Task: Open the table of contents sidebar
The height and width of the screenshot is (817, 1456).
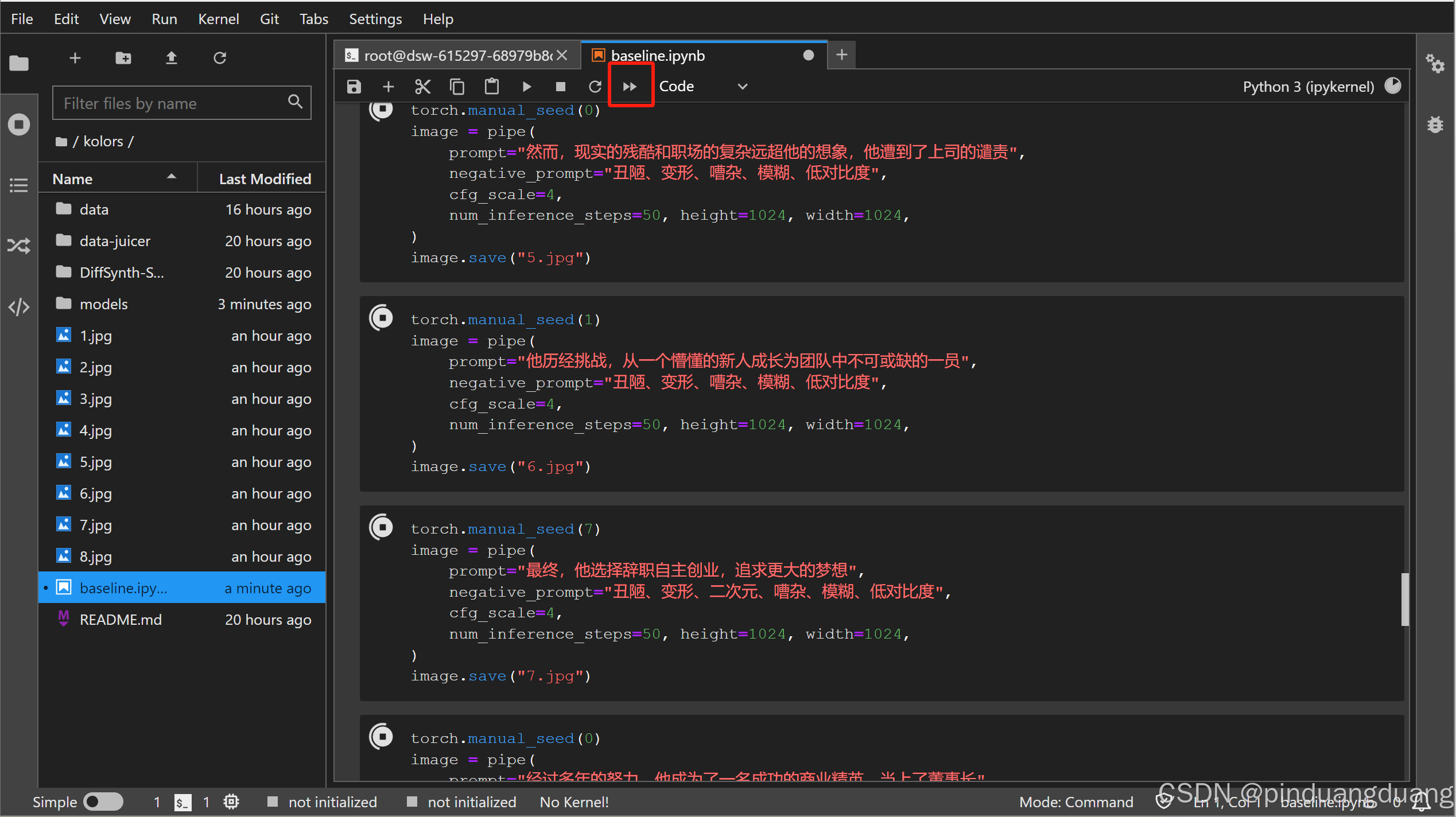Action: [x=18, y=185]
